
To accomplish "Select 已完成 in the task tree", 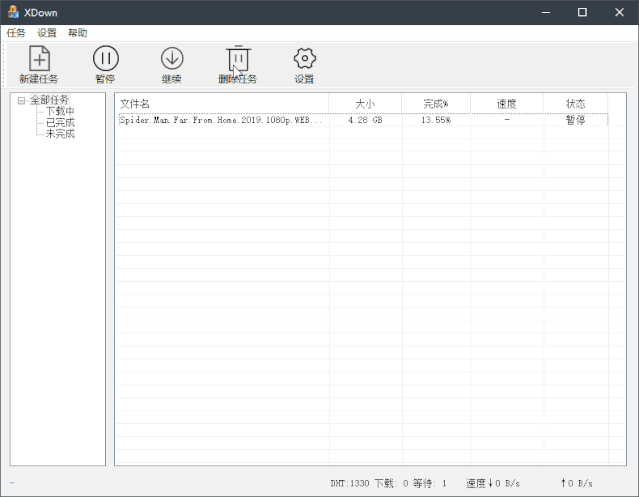I will pos(60,122).
